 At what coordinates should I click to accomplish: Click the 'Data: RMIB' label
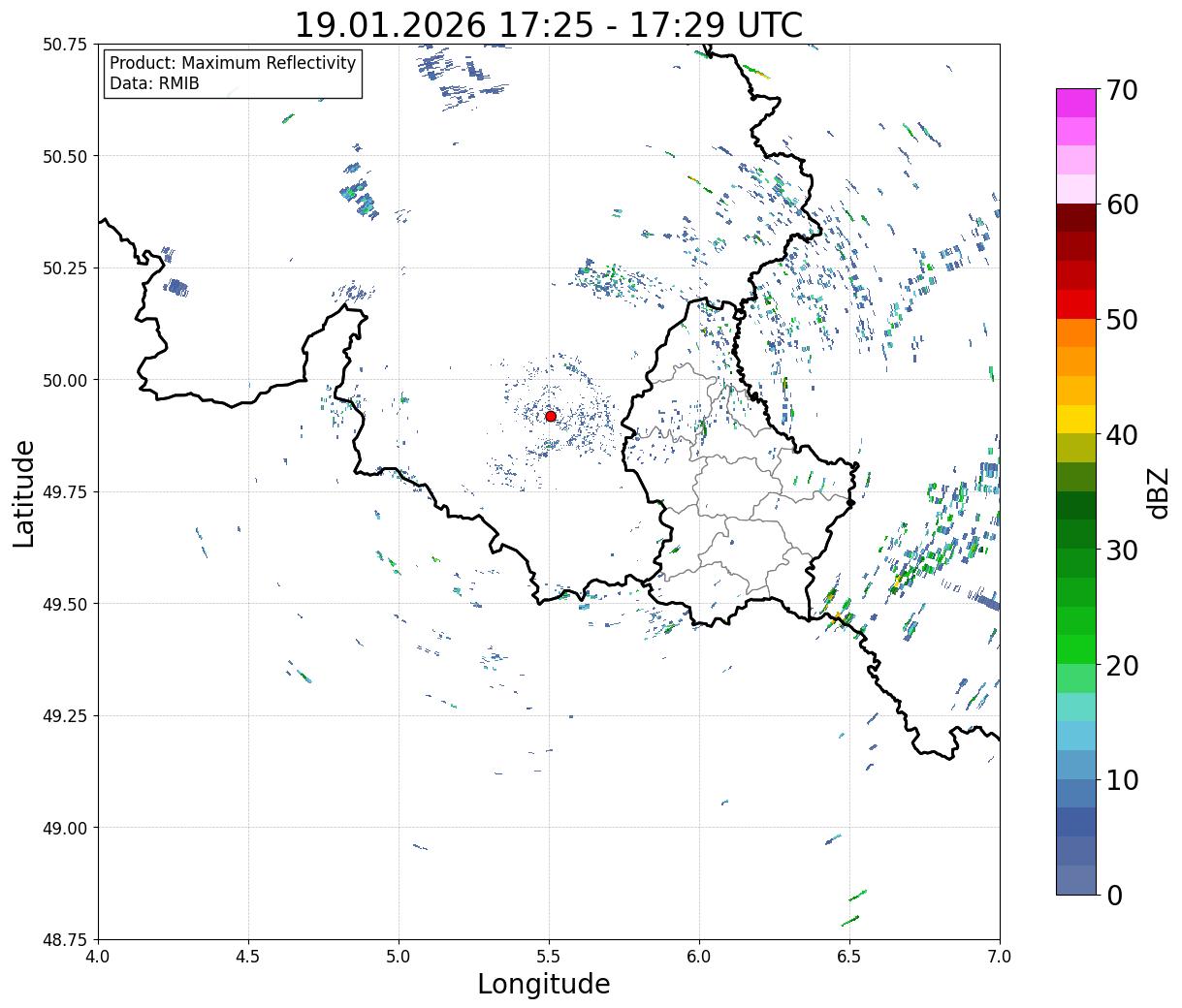[154, 83]
